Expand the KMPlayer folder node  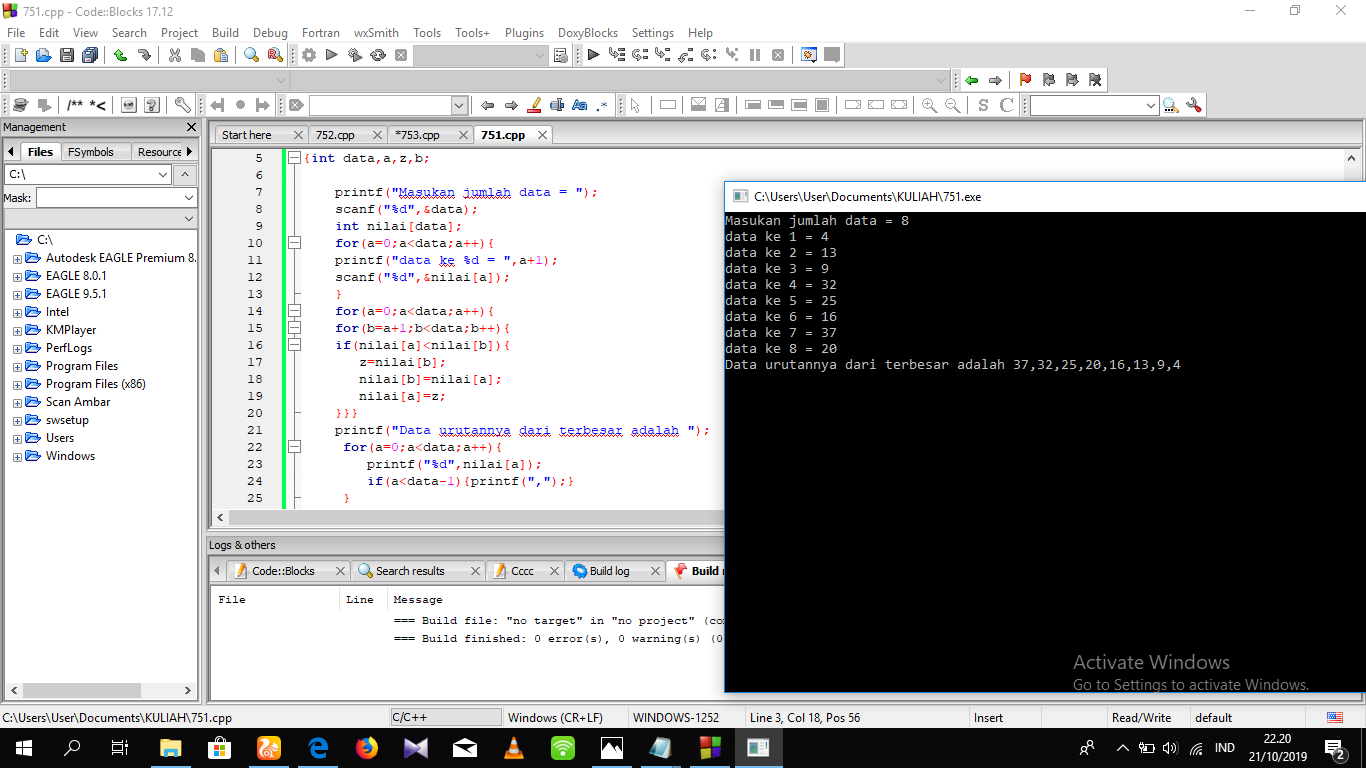(x=17, y=330)
